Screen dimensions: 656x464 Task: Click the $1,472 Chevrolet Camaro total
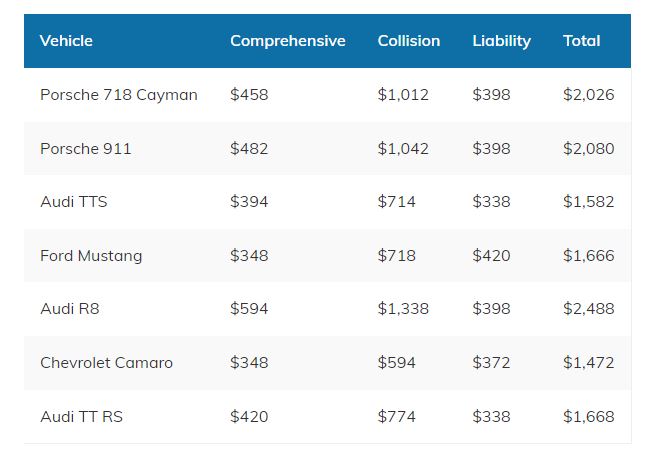pyautogui.click(x=589, y=363)
